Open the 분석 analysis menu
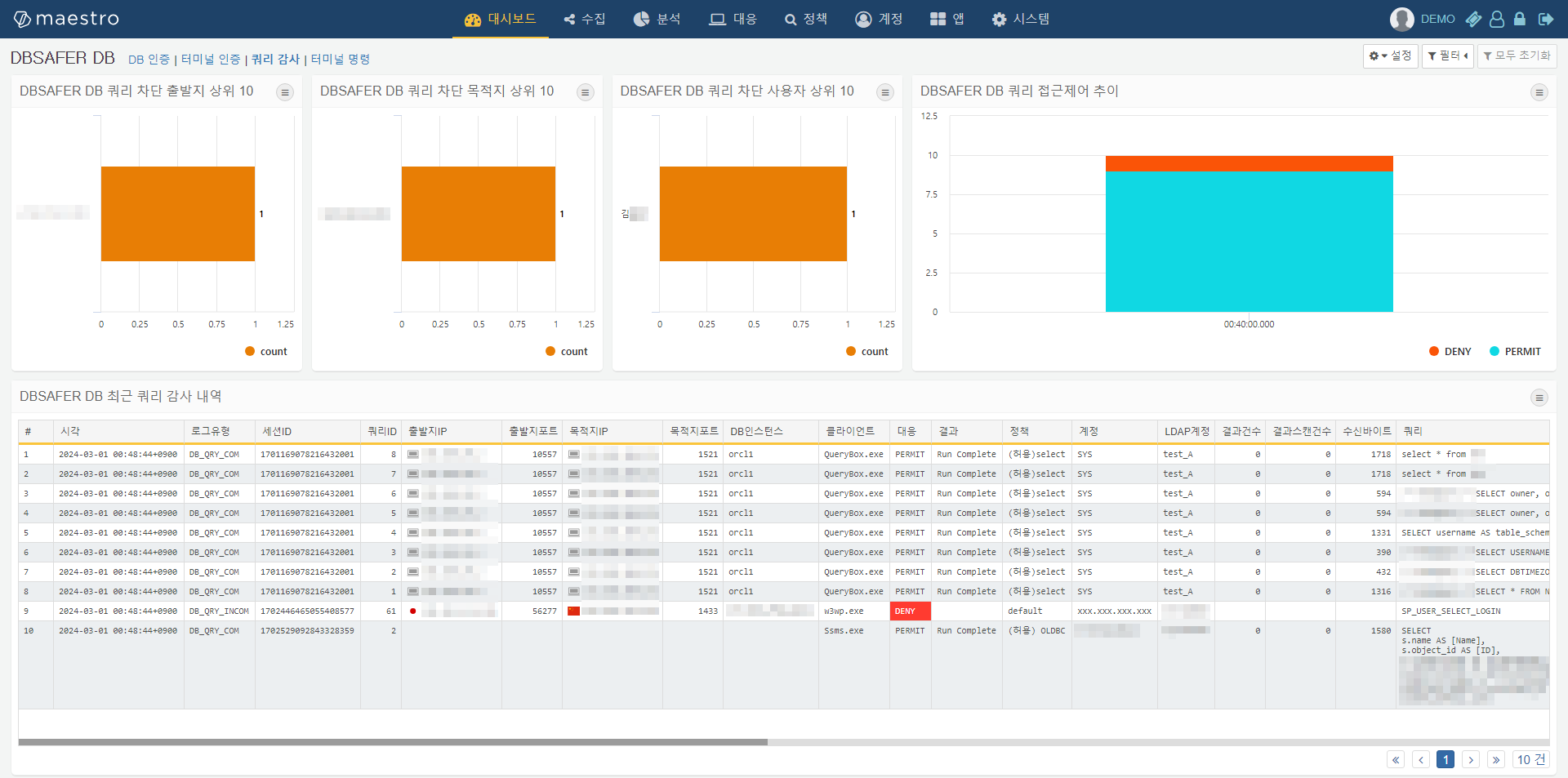Image resolution: width=1568 pixels, height=778 pixels. pyautogui.click(x=657, y=19)
